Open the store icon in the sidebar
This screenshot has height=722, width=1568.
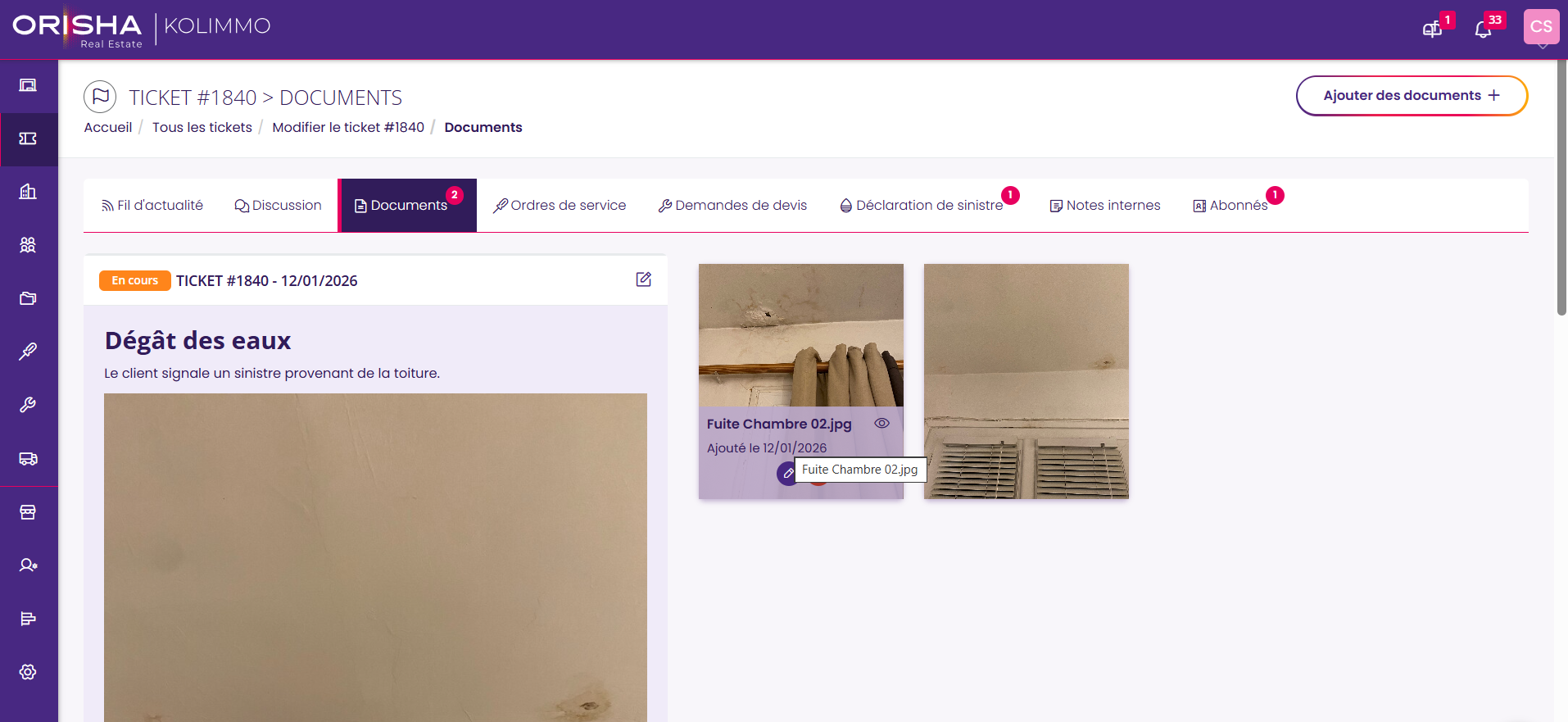[28, 512]
